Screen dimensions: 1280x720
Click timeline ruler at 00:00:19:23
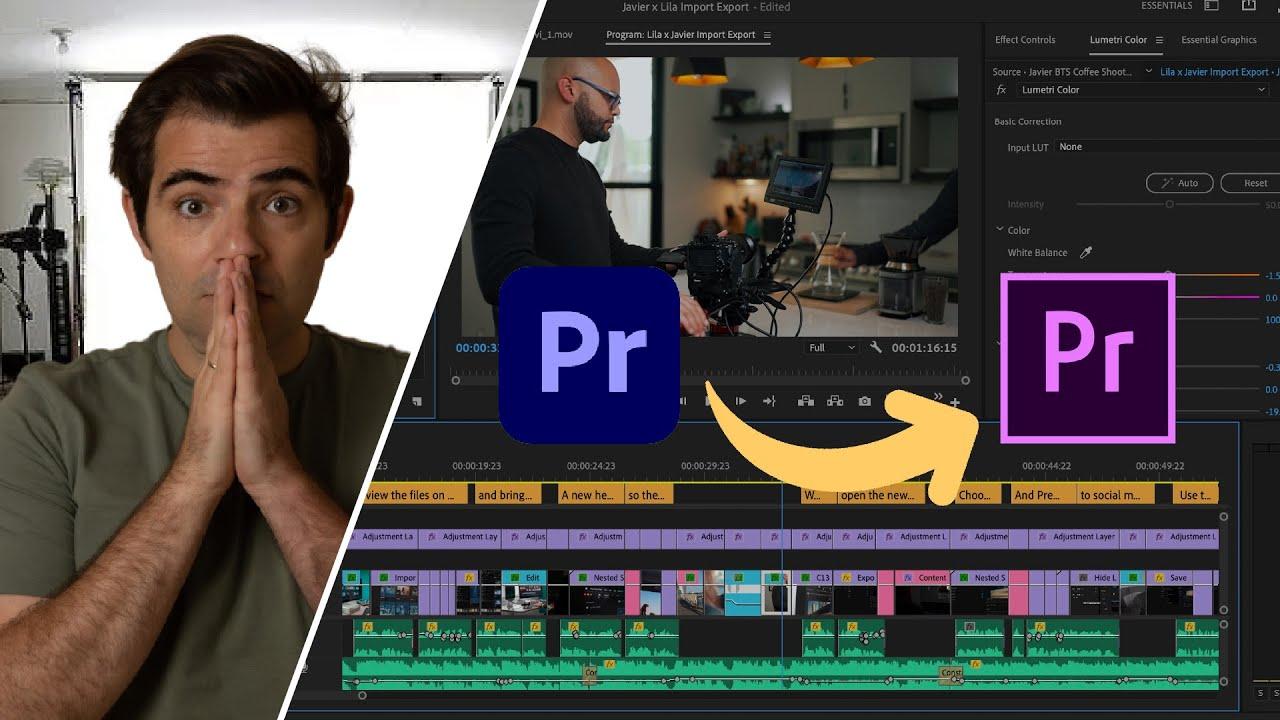coord(476,466)
